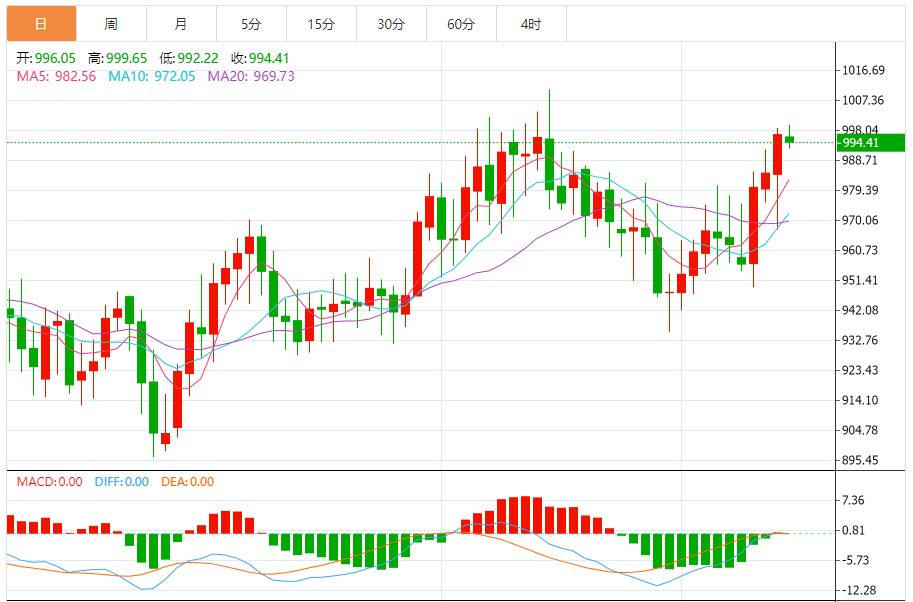This screenshot has height=602, width=913.
Task: Click the MA5: 982.56 indicator label
Action: click(56, 76)
